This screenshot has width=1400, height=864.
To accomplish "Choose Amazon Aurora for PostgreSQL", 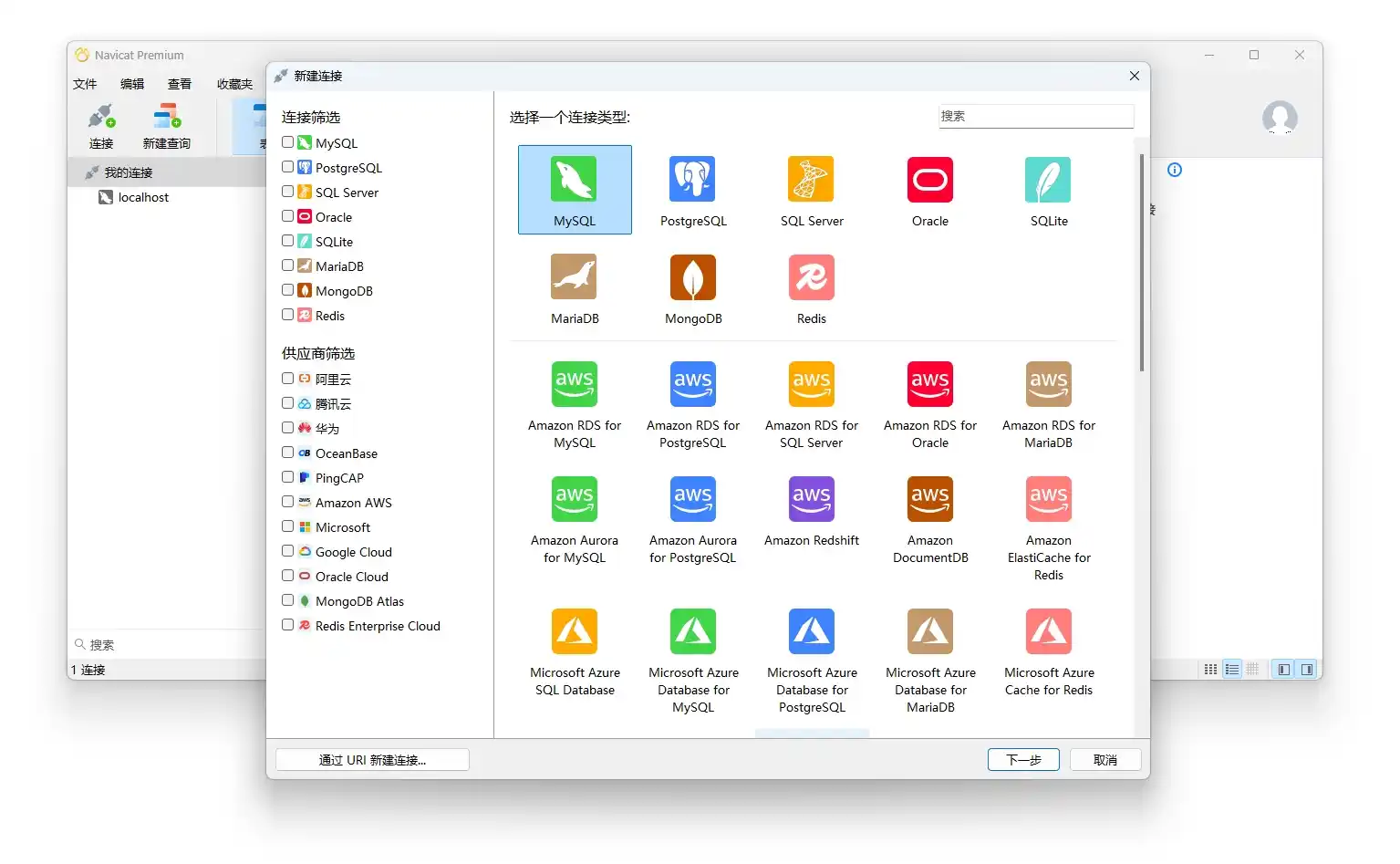I will pos(693,520).
